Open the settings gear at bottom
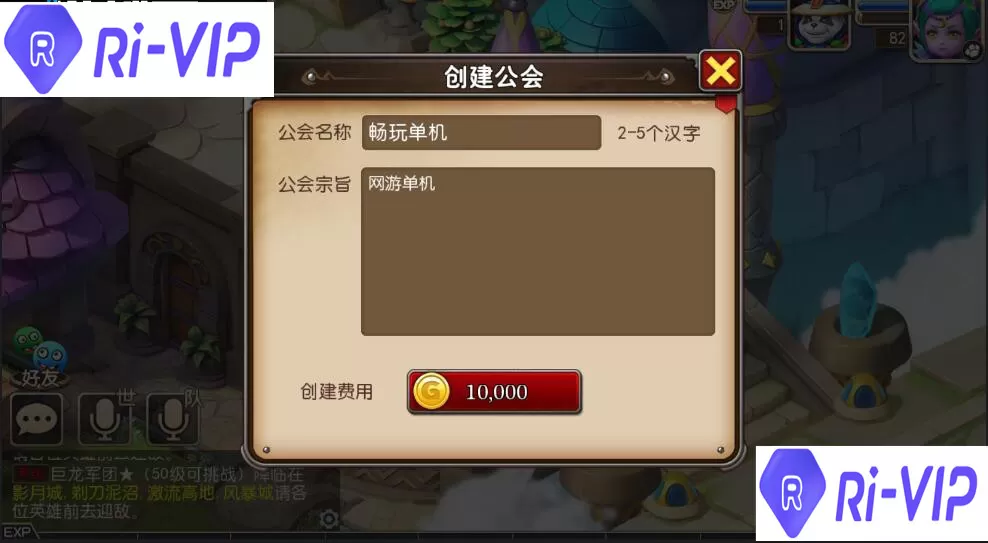 tap(328, 520)
